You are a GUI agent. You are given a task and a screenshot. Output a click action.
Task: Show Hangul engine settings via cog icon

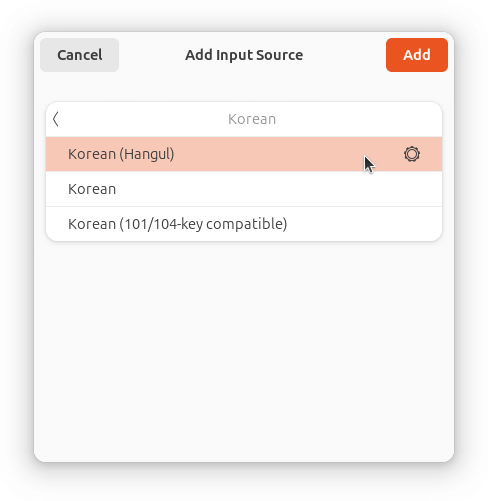(x=412, y=154)
